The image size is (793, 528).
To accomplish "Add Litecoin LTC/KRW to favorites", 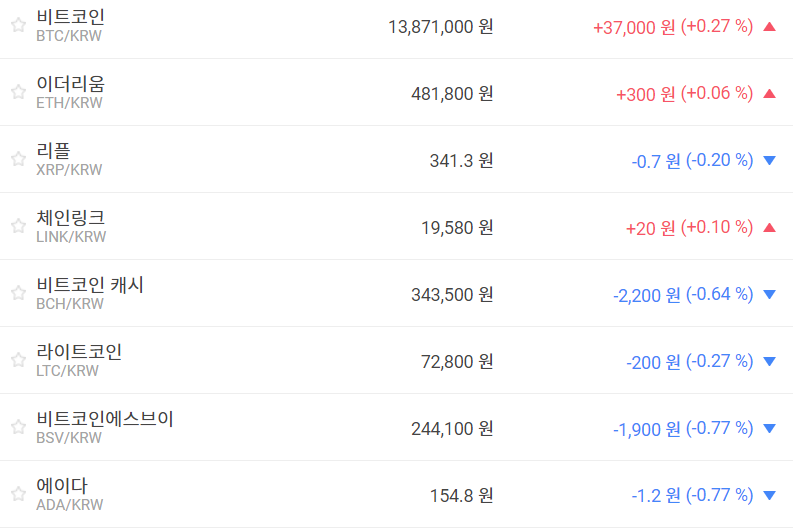I will coord(18,360).
